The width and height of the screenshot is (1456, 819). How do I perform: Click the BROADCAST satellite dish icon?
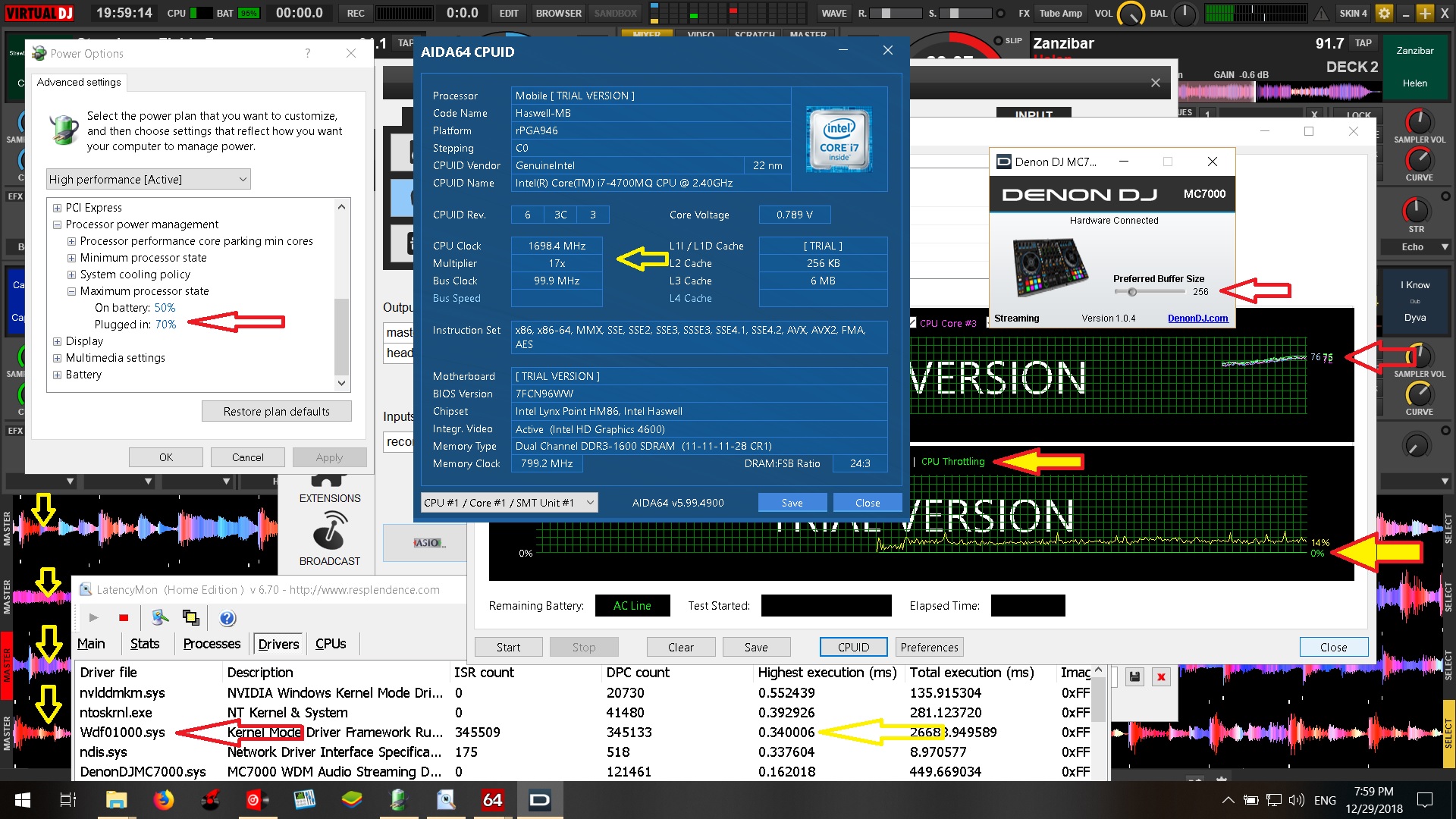(x=329, y=530)
